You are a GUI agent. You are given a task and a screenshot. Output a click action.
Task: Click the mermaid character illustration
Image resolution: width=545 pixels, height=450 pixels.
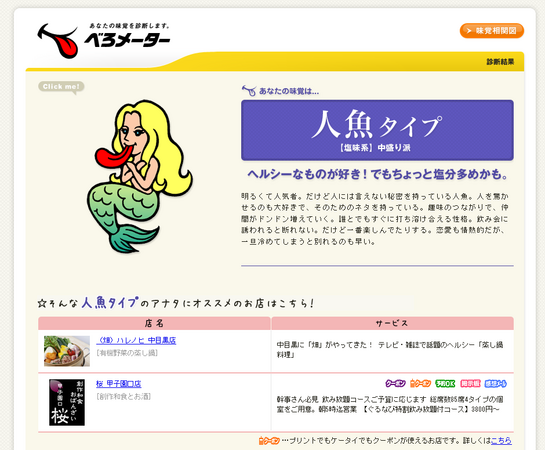tap(139, 176)
